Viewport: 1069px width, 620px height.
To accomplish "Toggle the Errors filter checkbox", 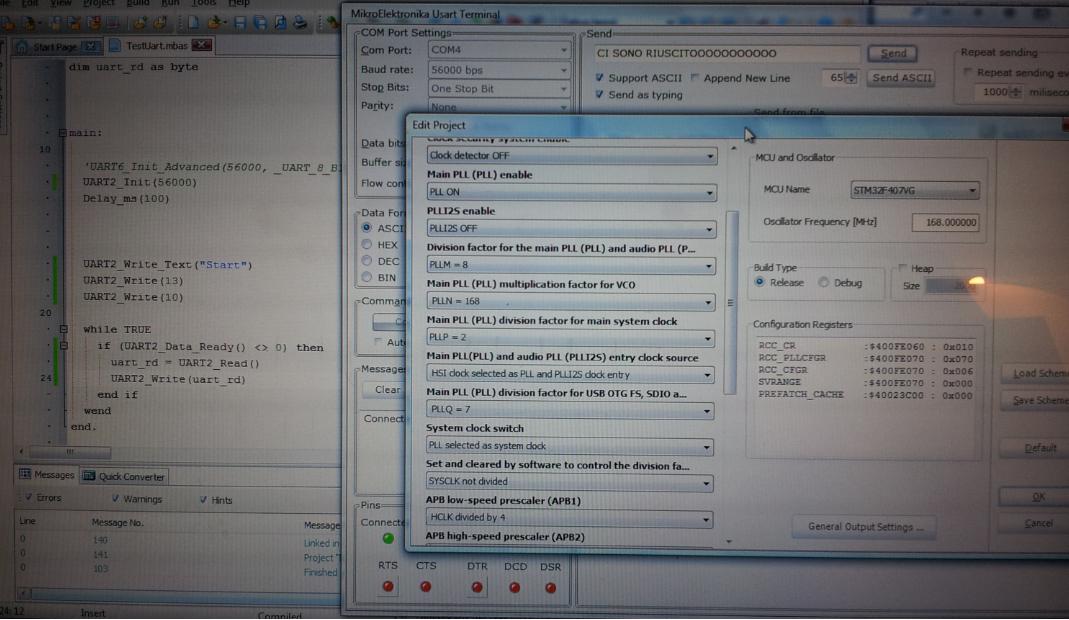I will pos(29,497).
